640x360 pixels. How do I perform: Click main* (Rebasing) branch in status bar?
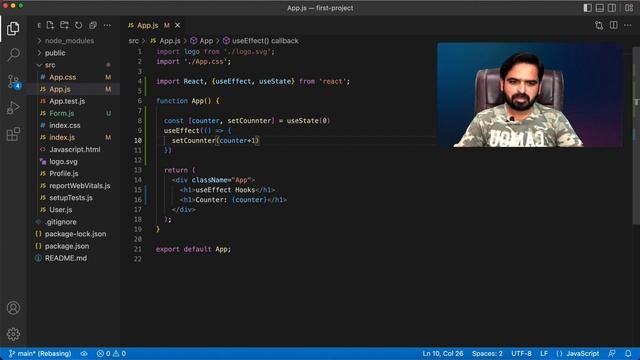point(40,353)
